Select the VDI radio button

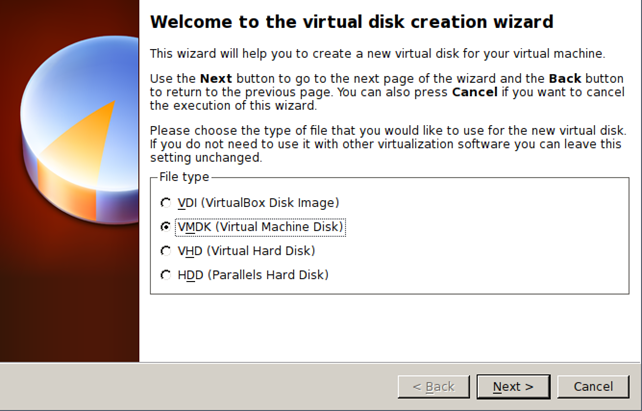165,203
